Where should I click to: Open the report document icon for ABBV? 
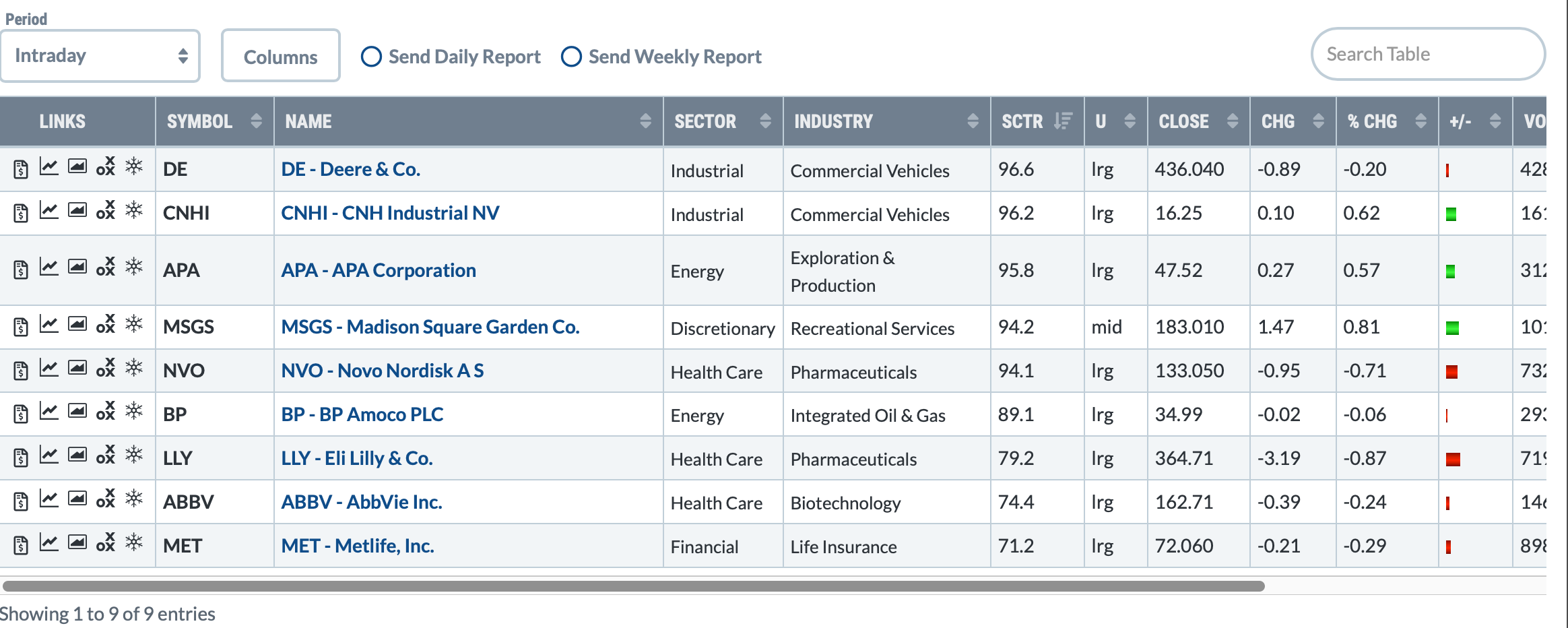[21, 501]
